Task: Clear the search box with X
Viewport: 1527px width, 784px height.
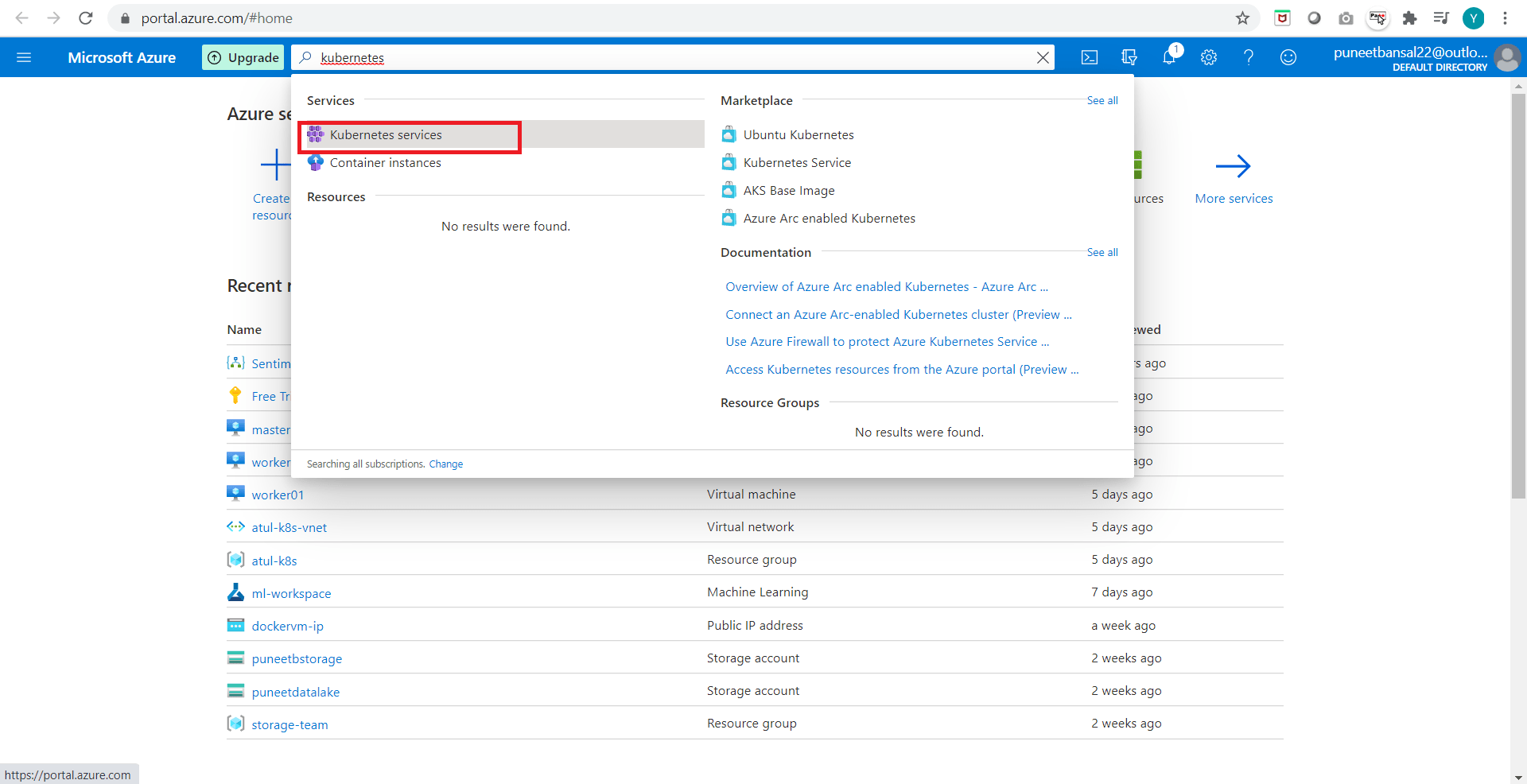Action: point(1043,57)
